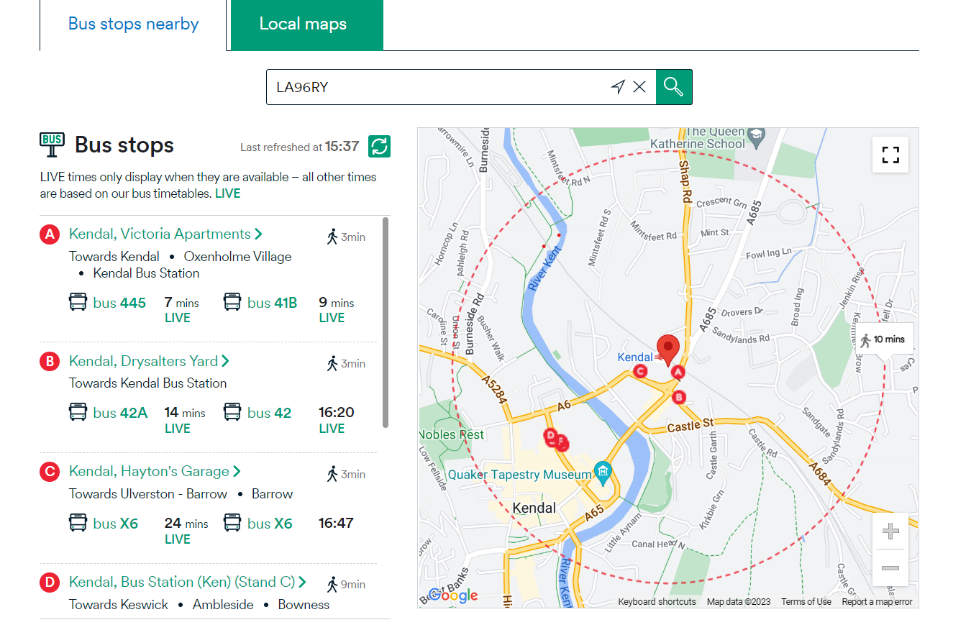Image resolution: width=971 pixels, height=630 pixels.
Task: Clear the postcode with the X icon
Action: point(640,87)
